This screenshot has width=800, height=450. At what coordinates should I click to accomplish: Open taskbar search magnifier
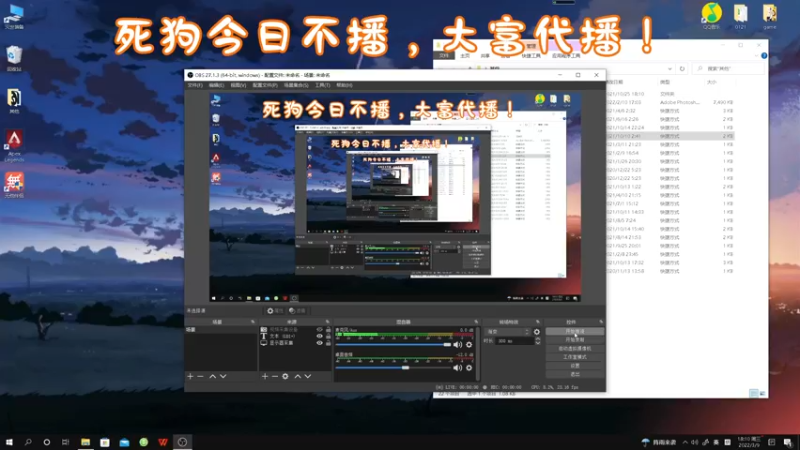[x=28, y=442]
